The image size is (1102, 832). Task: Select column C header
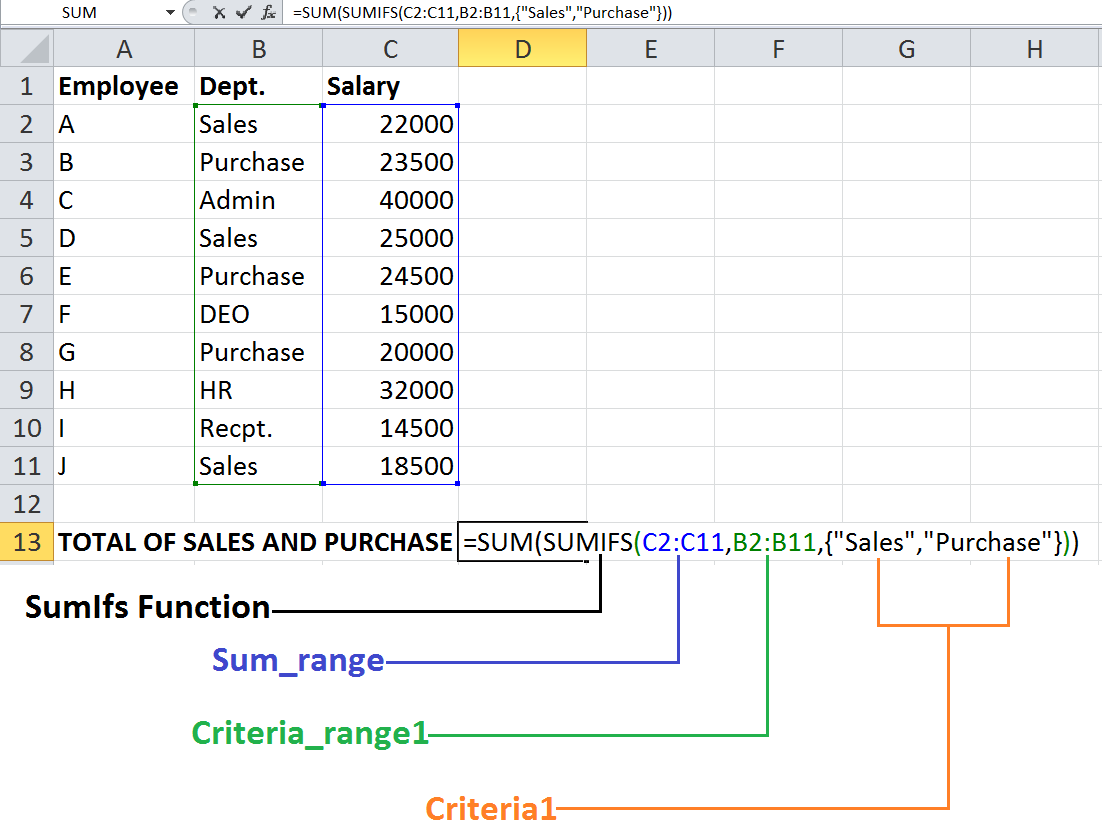[389, 47]
